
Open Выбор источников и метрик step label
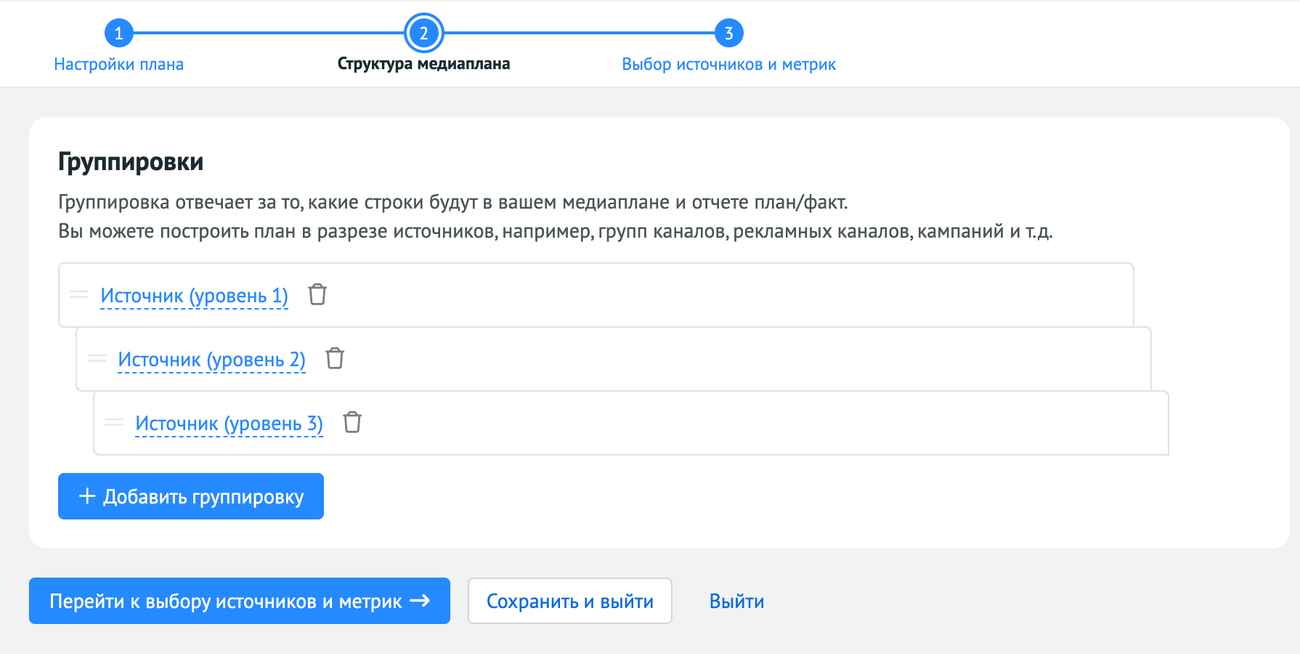[x=729, y=64]
